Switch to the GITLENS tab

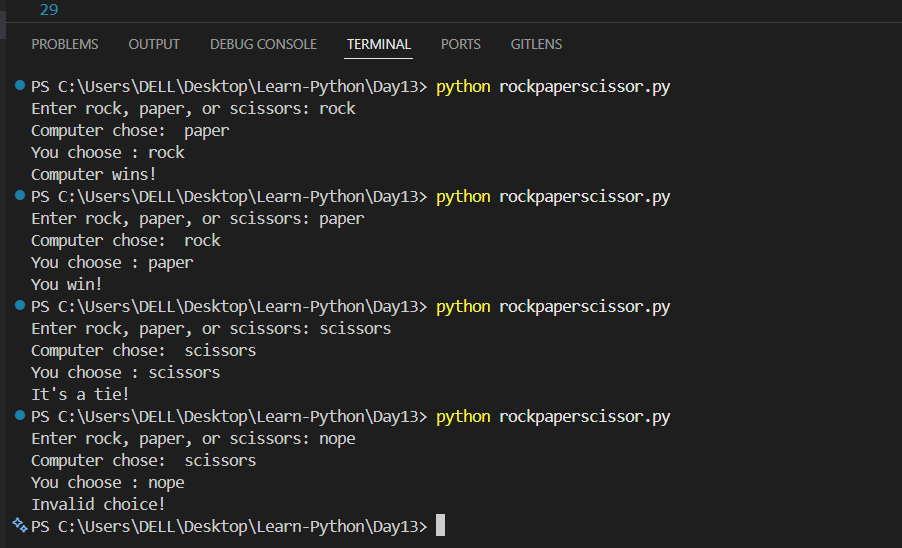pos(536,44)
